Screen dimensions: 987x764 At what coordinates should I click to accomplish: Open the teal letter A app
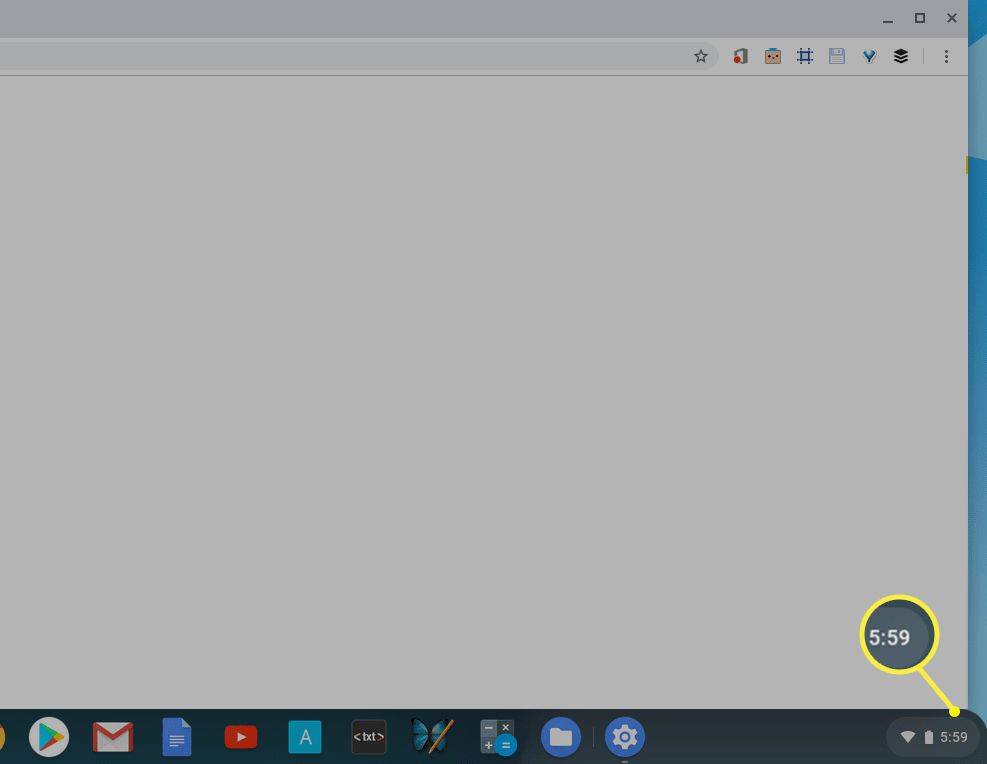click(305, 738)
